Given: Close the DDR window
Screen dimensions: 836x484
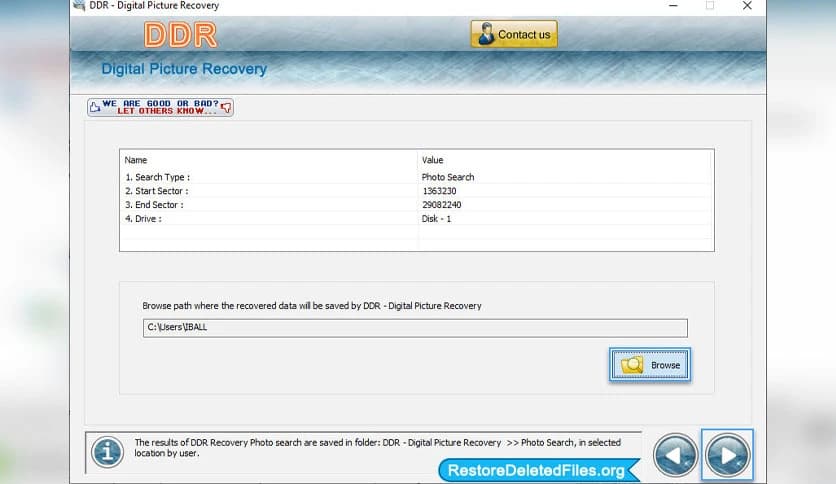Looking at the screenshot, I should (747, 5).
